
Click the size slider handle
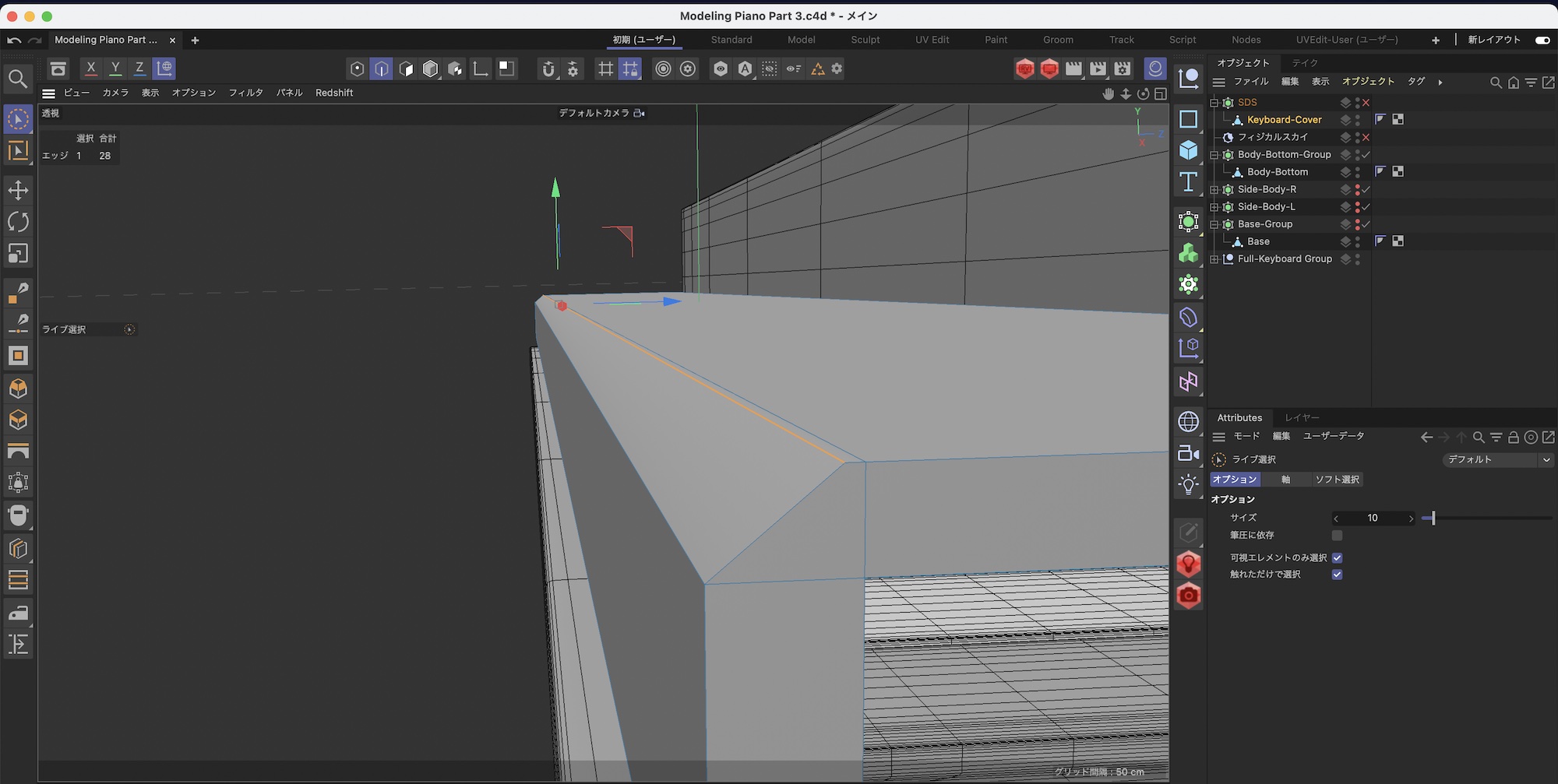pyautogui.click(x=1433, y=519)
